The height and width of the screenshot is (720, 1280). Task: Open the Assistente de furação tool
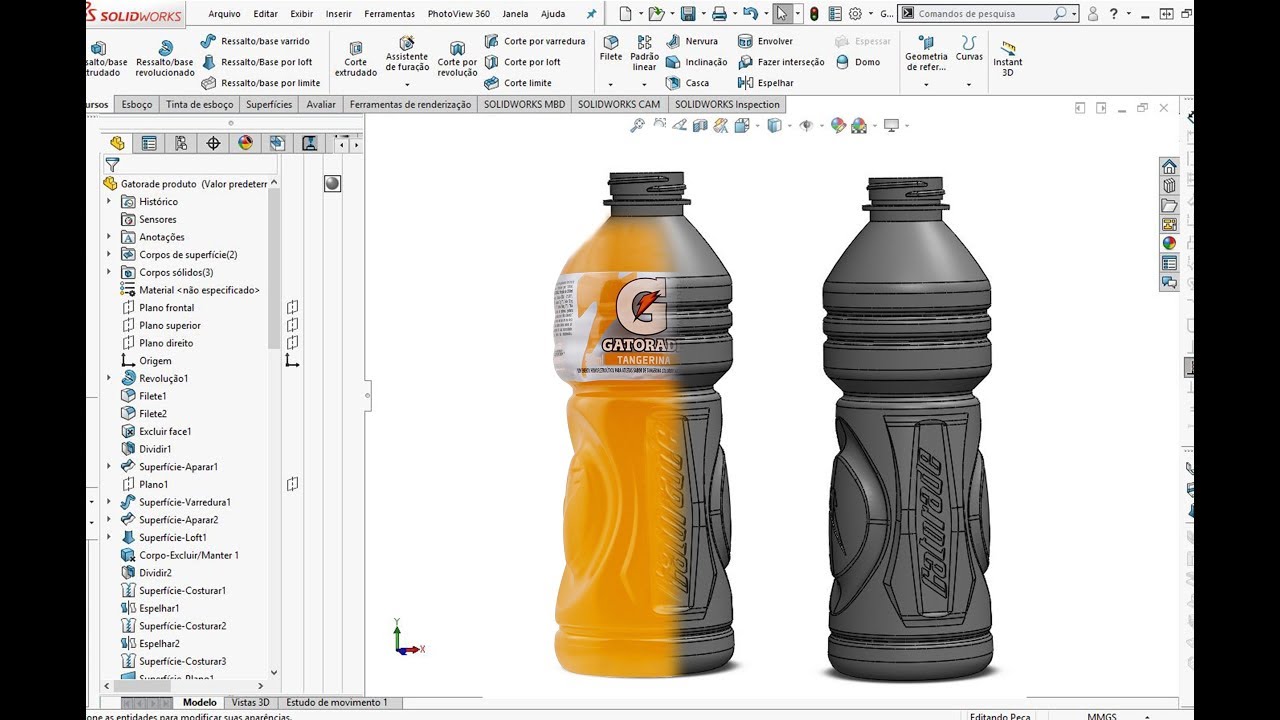(407, 54)
